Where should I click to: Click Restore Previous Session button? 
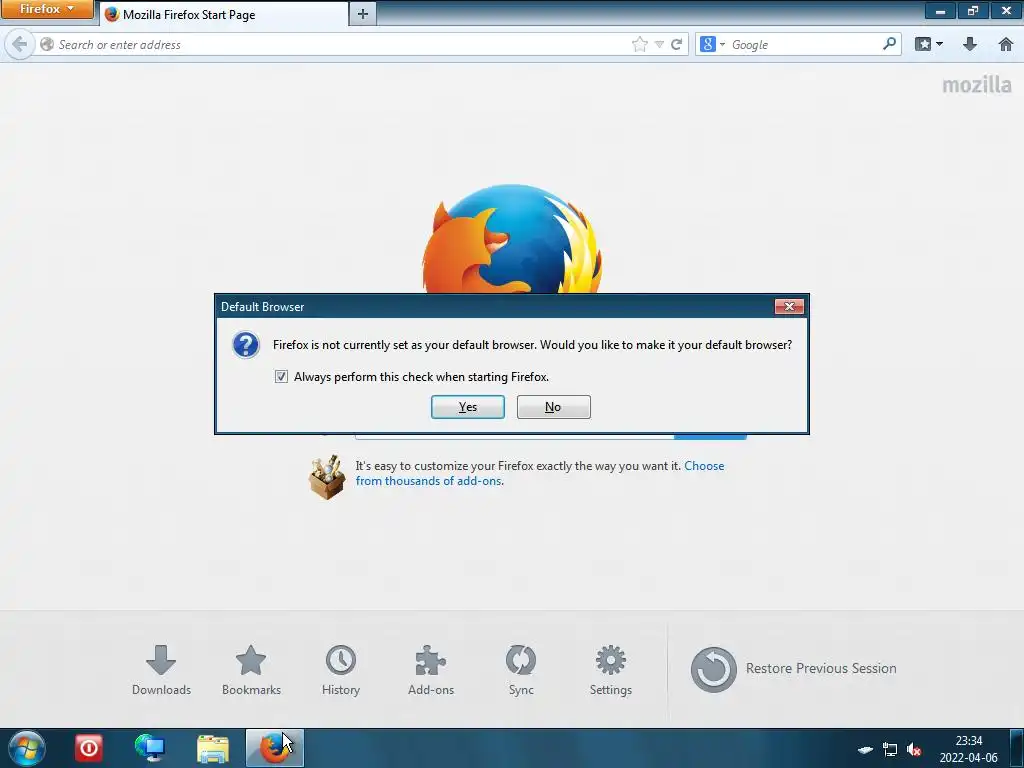click(793, 669)
